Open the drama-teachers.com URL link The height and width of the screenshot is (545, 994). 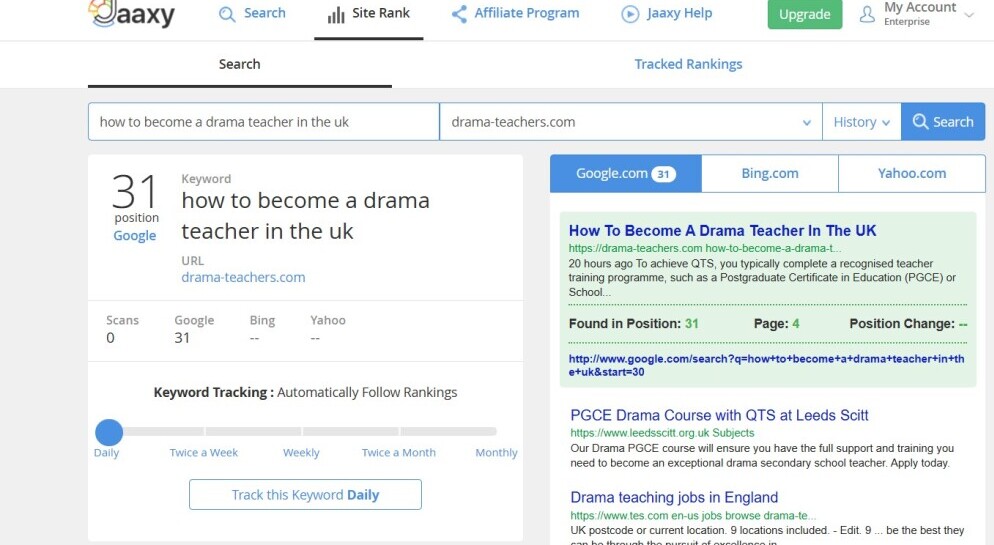tap(243, 278)
